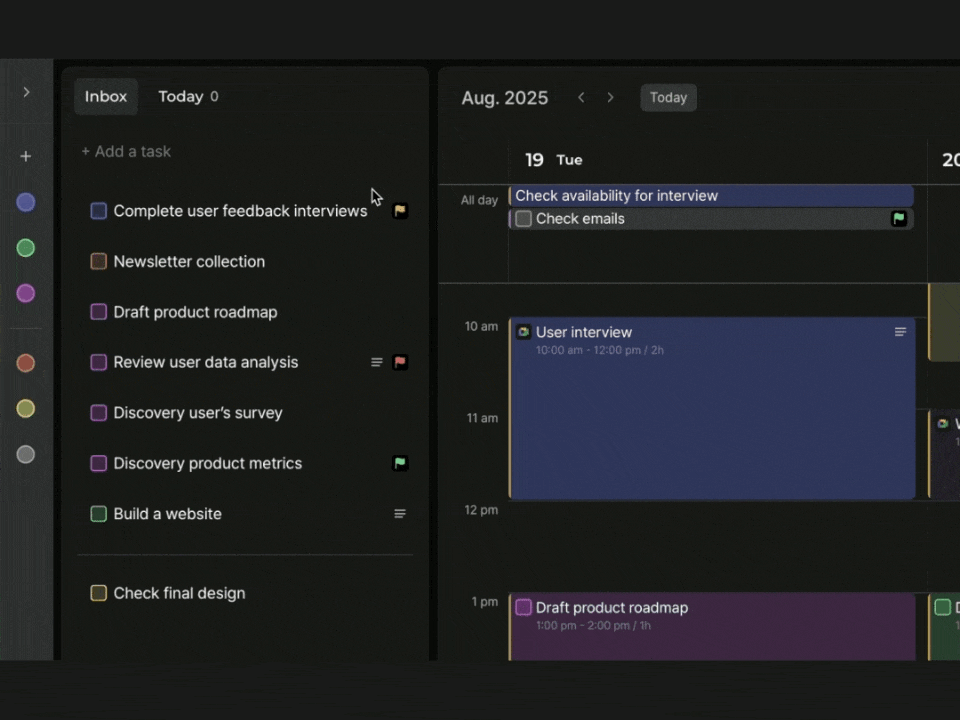Expand the collapsed left sidebar

26,92
